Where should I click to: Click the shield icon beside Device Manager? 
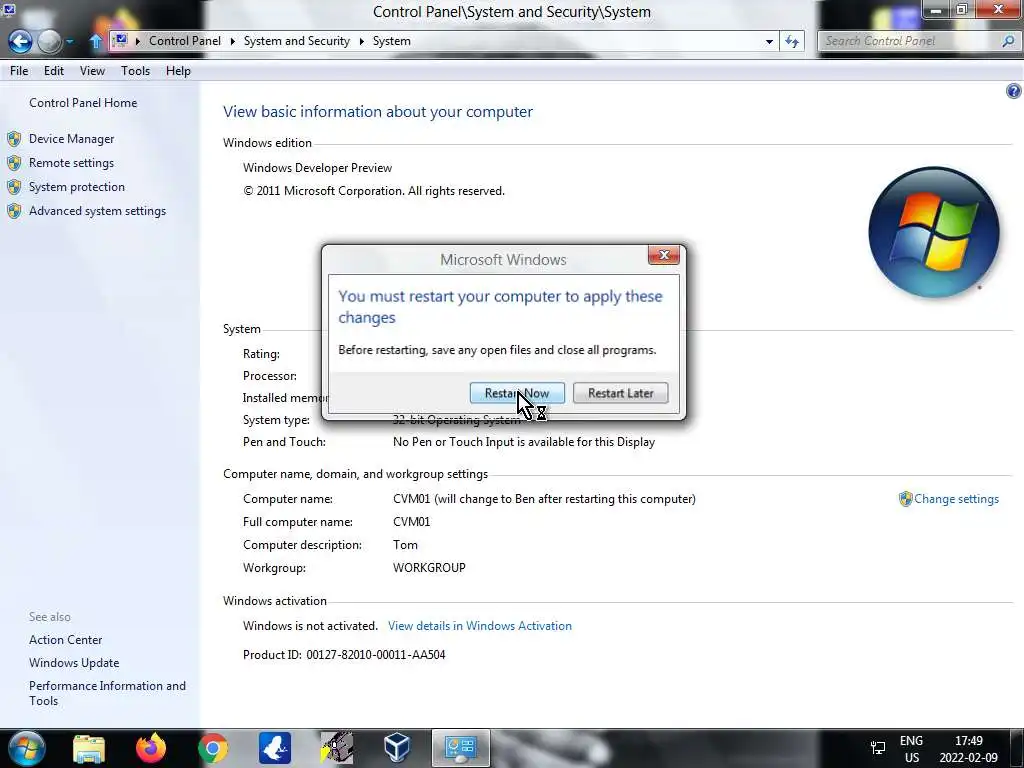pyautogui.click(x=14, y=138)
